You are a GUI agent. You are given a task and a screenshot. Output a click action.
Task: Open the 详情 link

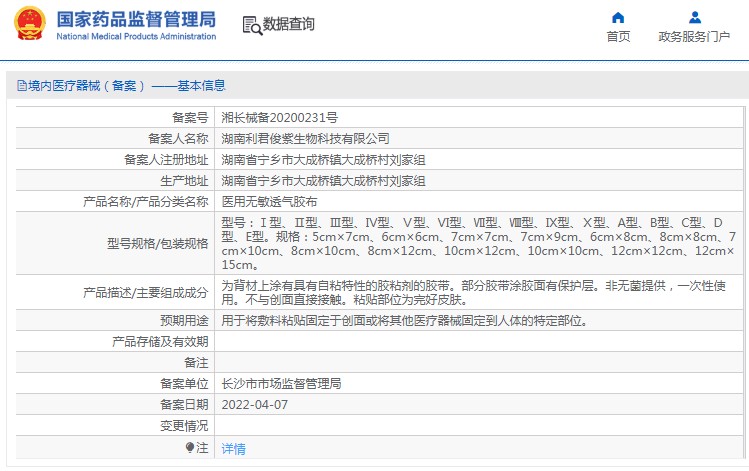234,449
